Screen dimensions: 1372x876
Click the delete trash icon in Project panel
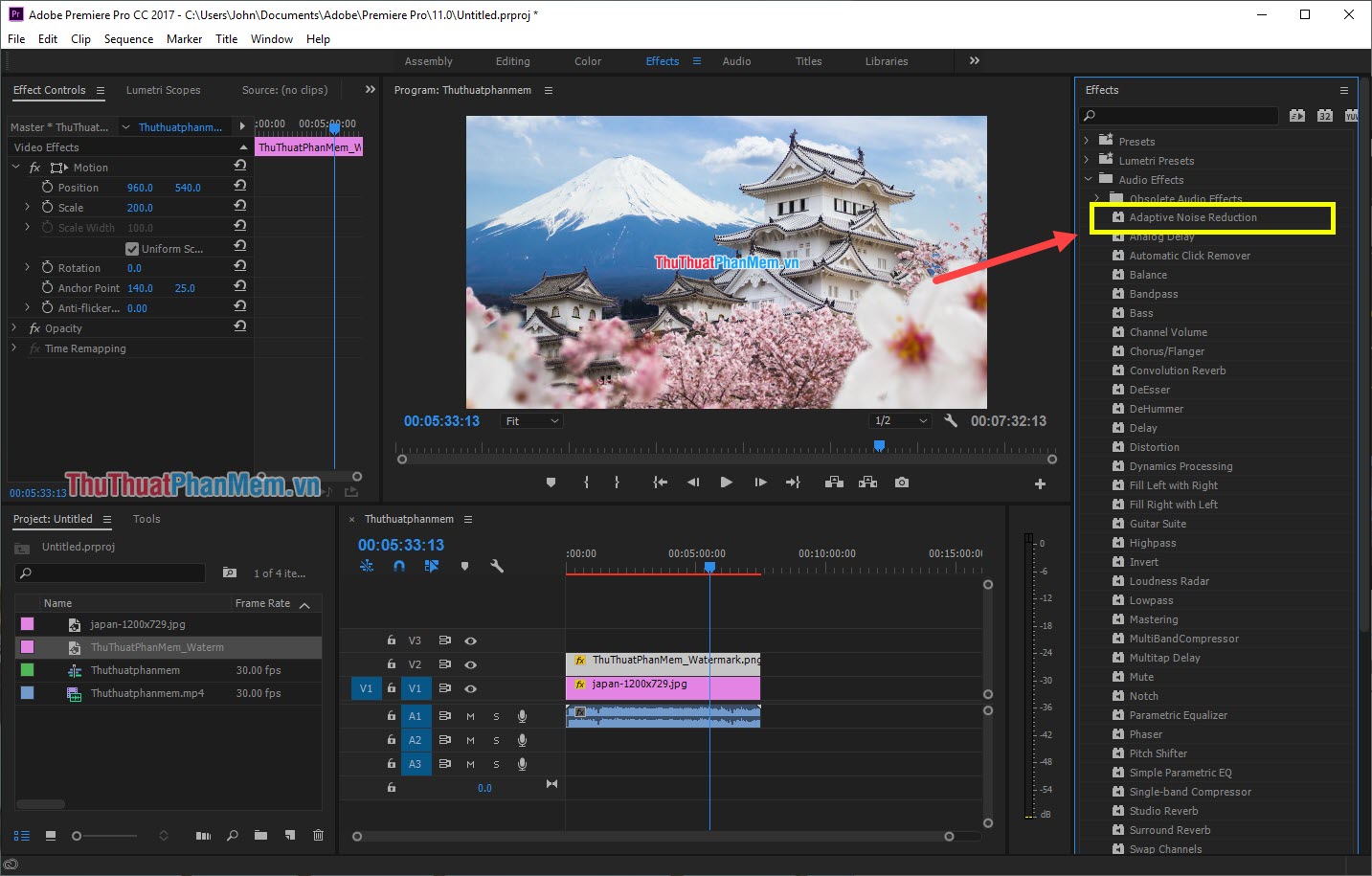[x=318, y=835]
